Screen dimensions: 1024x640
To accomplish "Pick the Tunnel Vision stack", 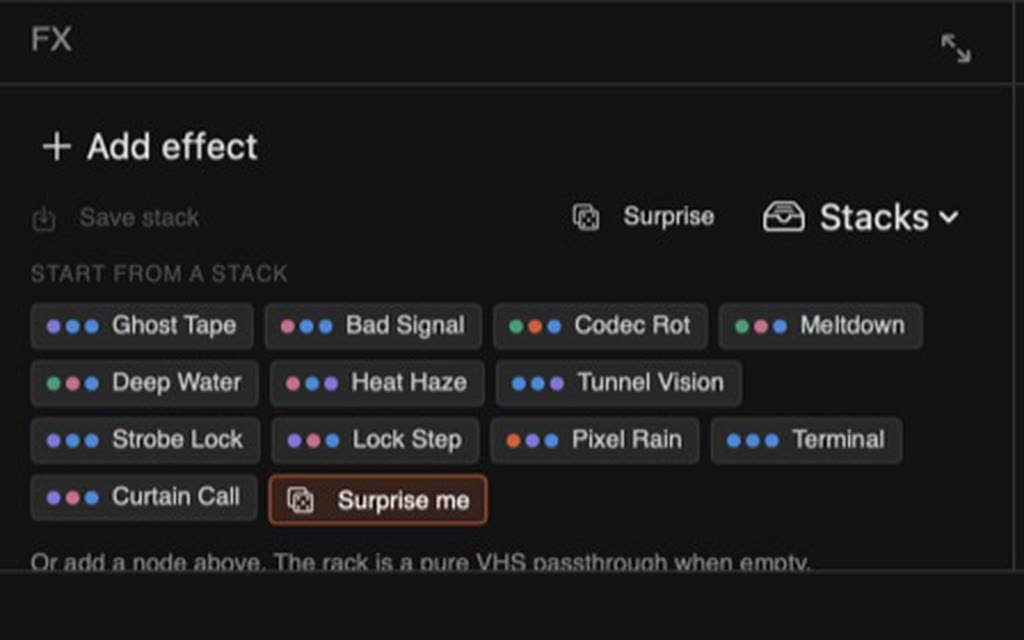I will pyautogui.click(x=618, y=383).
